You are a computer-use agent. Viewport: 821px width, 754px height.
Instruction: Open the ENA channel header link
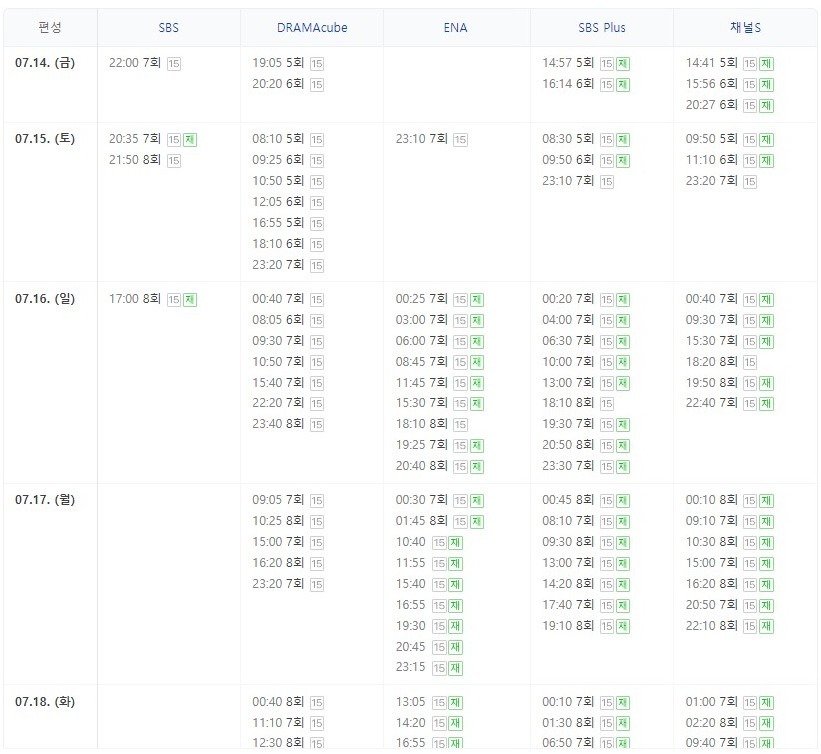(x=456, y=28)
